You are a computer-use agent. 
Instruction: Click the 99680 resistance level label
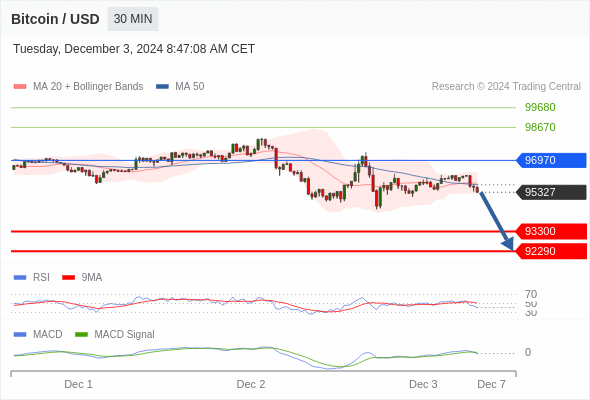pyautogui.click(x=540, y=107)
